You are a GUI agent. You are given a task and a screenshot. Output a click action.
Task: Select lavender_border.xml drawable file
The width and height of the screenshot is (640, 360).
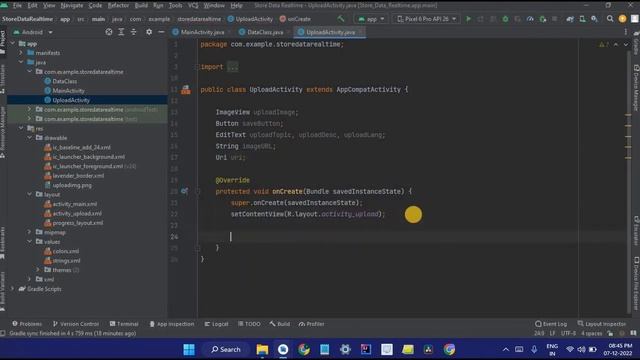point(78,176)
